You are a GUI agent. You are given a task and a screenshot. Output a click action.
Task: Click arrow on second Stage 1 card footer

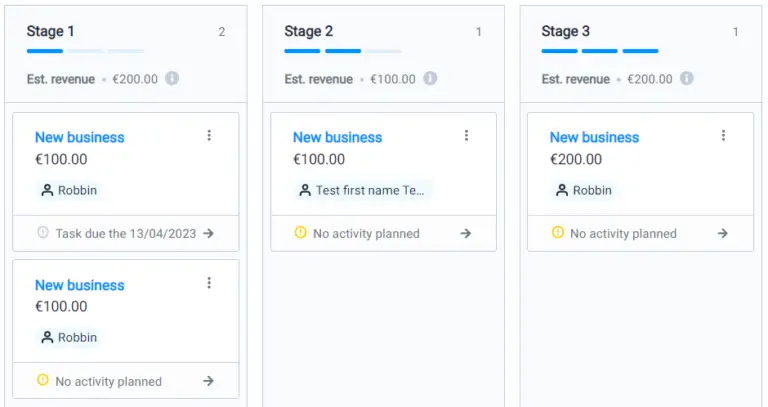[x=208, y=381]
